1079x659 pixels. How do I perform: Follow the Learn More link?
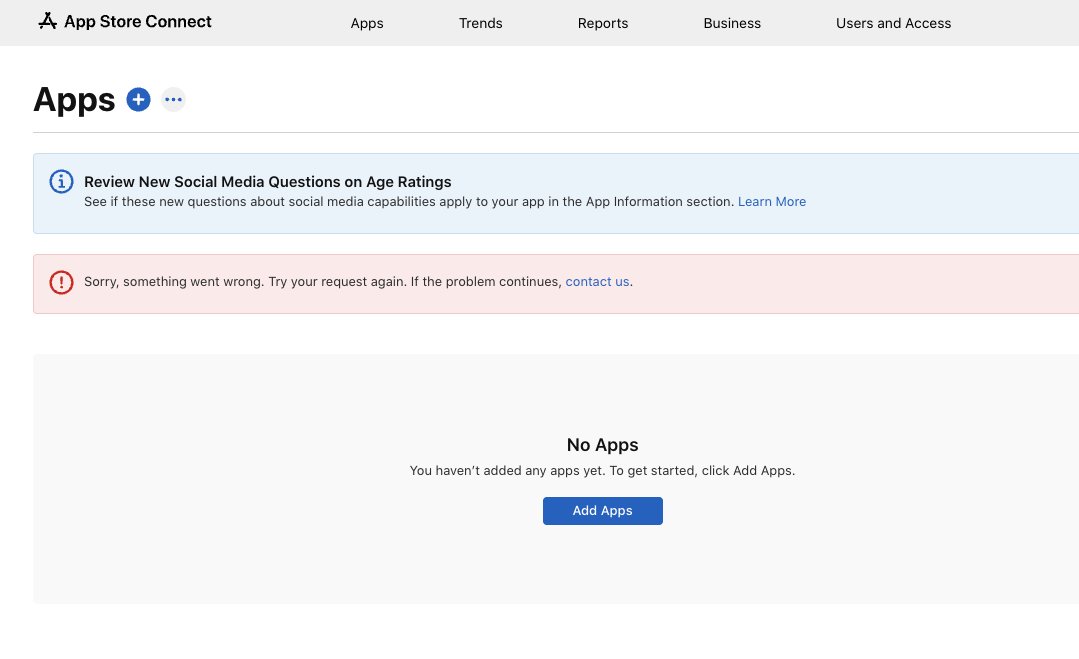(x=771, y=202)
